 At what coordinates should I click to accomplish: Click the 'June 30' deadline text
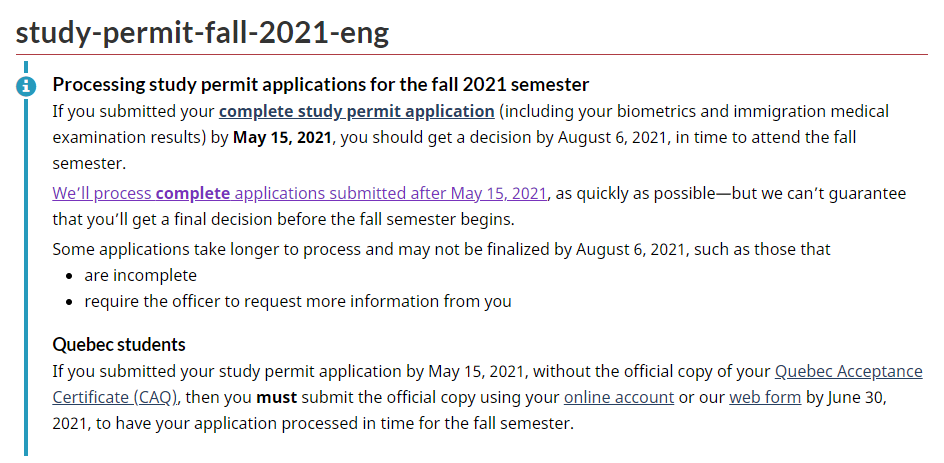coord(855,397)
